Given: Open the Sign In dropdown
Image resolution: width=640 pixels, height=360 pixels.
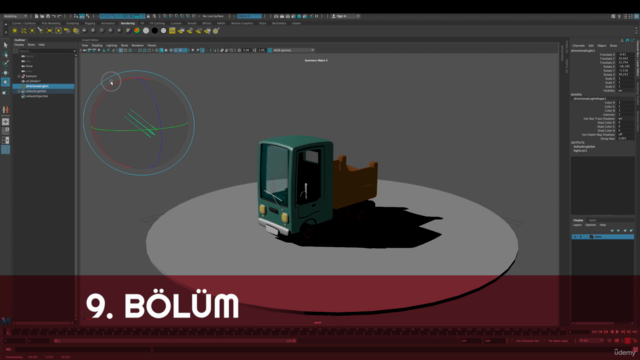Looking at the screenshot, I should click(345, 16).
